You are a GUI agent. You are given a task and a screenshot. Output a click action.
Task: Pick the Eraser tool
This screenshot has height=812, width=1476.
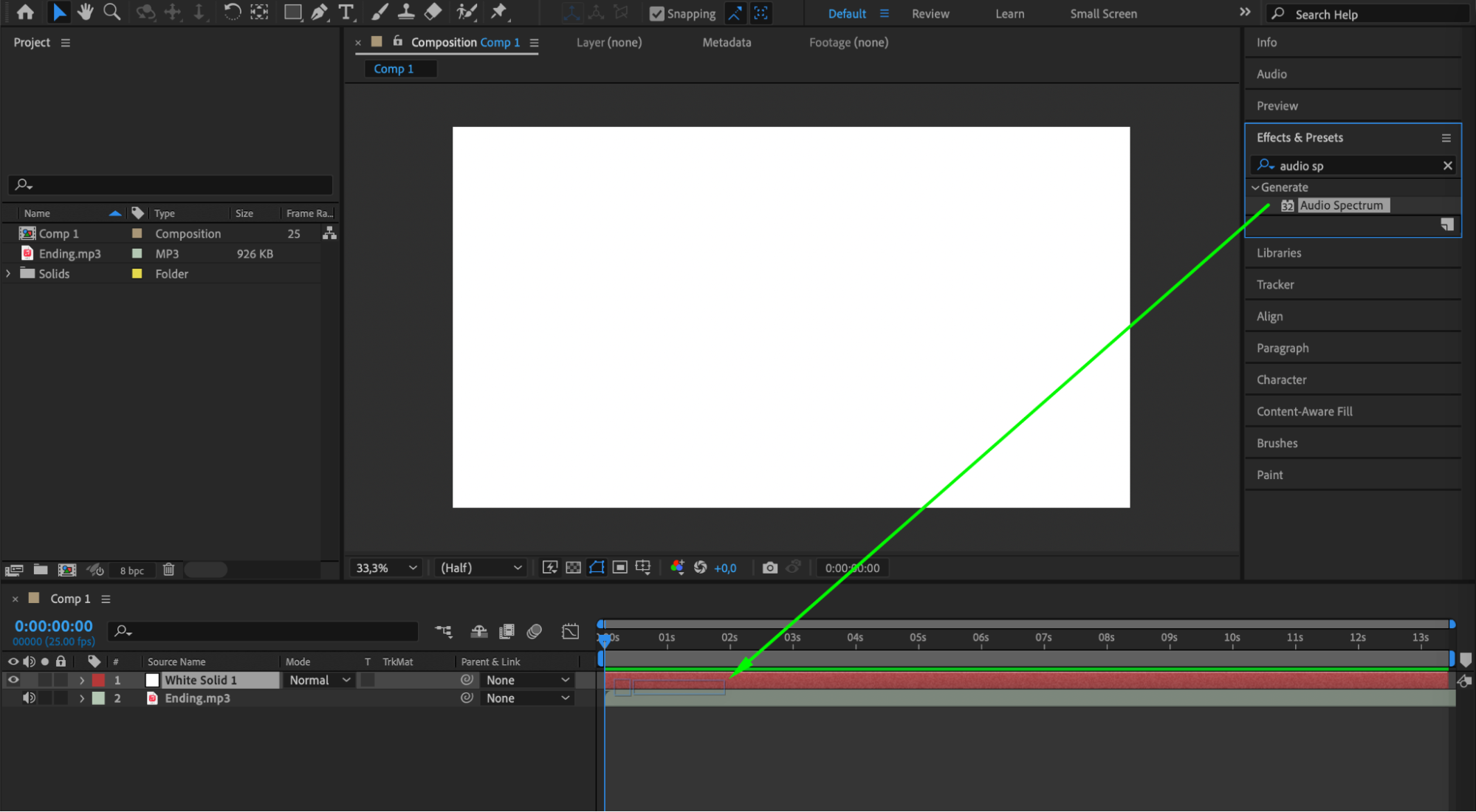pos(433,13)
